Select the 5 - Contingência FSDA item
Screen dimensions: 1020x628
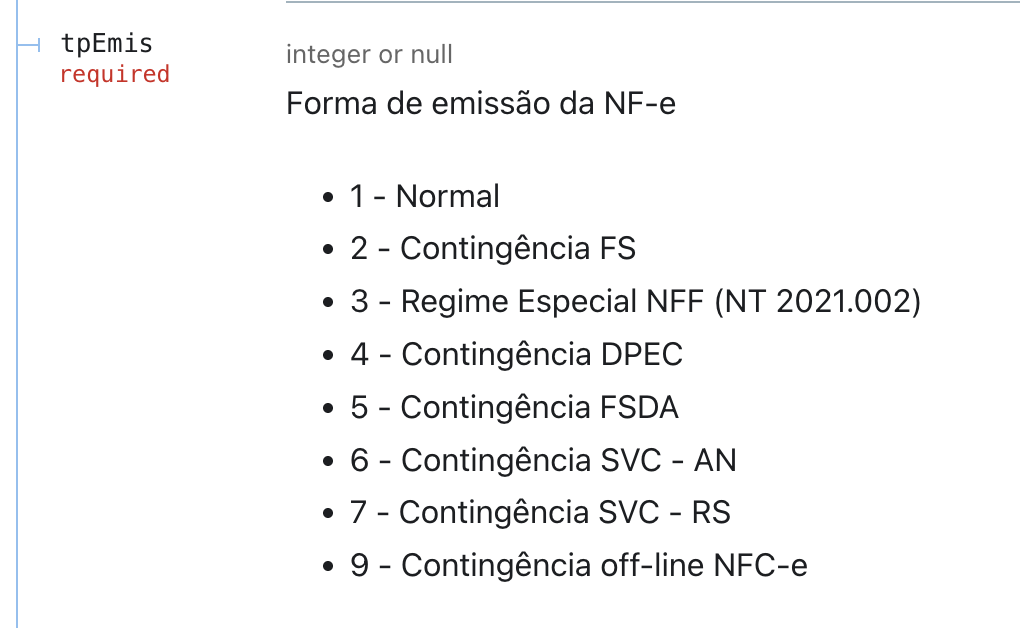point(515,407)
